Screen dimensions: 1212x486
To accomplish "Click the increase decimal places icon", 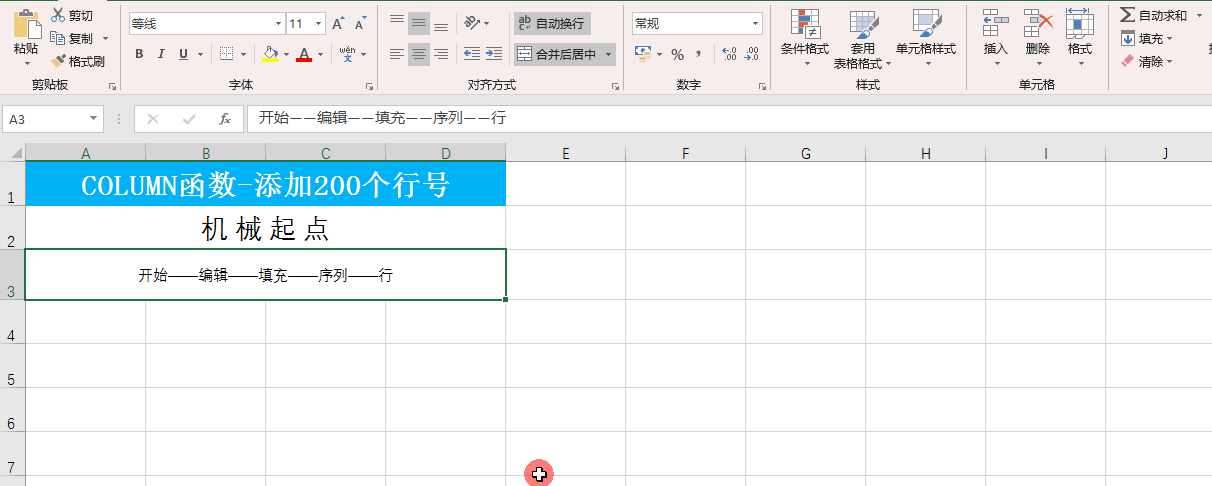I will point(729,54).
